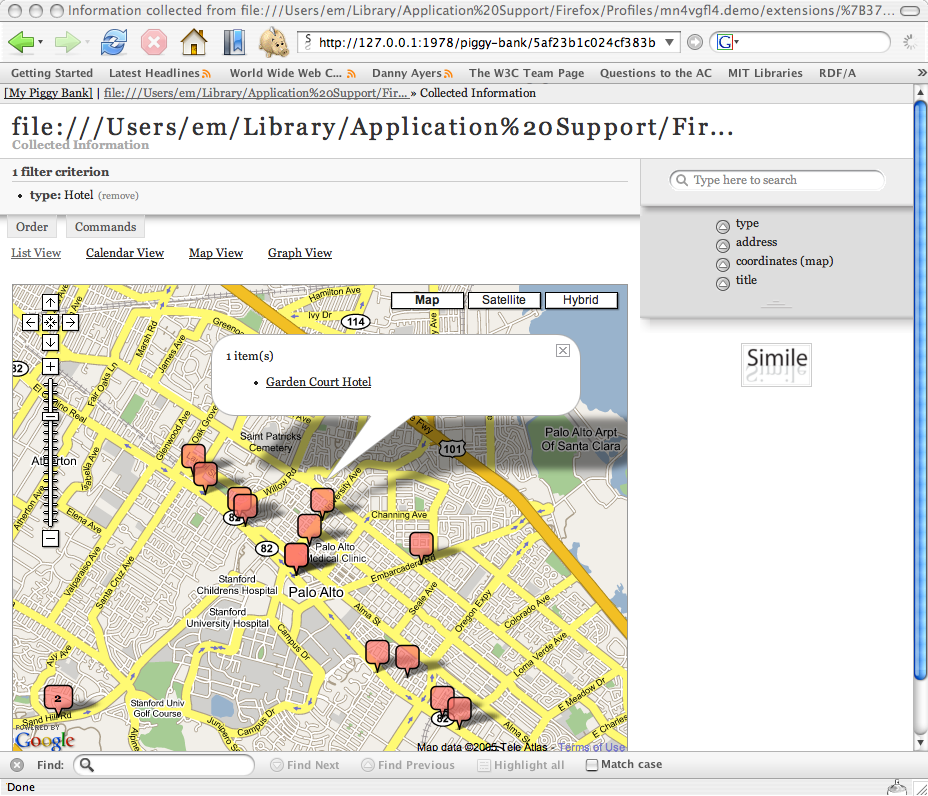This screenshot has height=796, width=928.
Task: Zoom in on map with plus button
Action: (51, 367)
